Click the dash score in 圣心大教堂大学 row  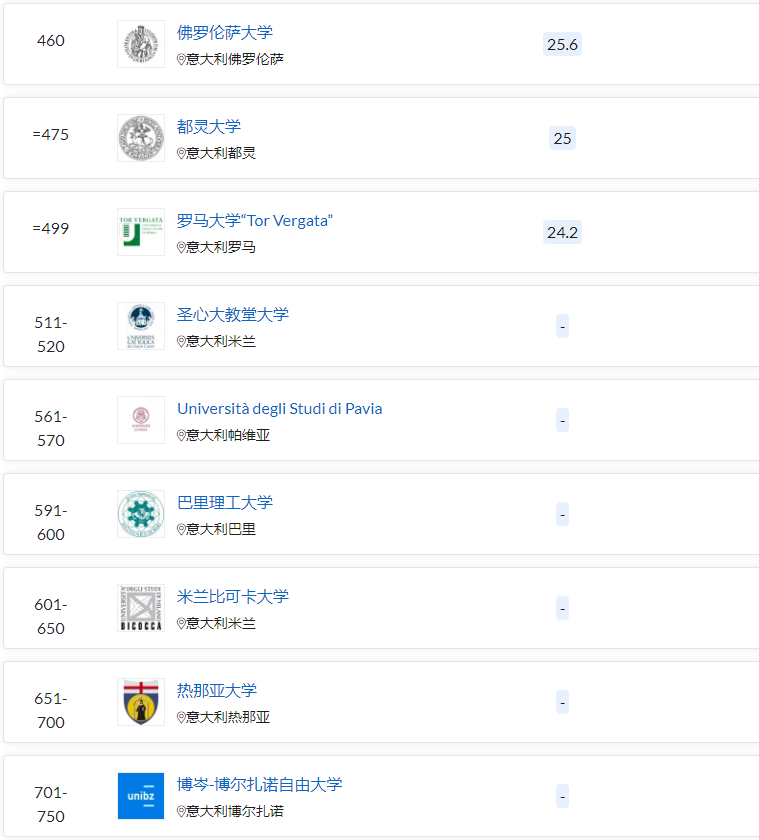[562, 326]
